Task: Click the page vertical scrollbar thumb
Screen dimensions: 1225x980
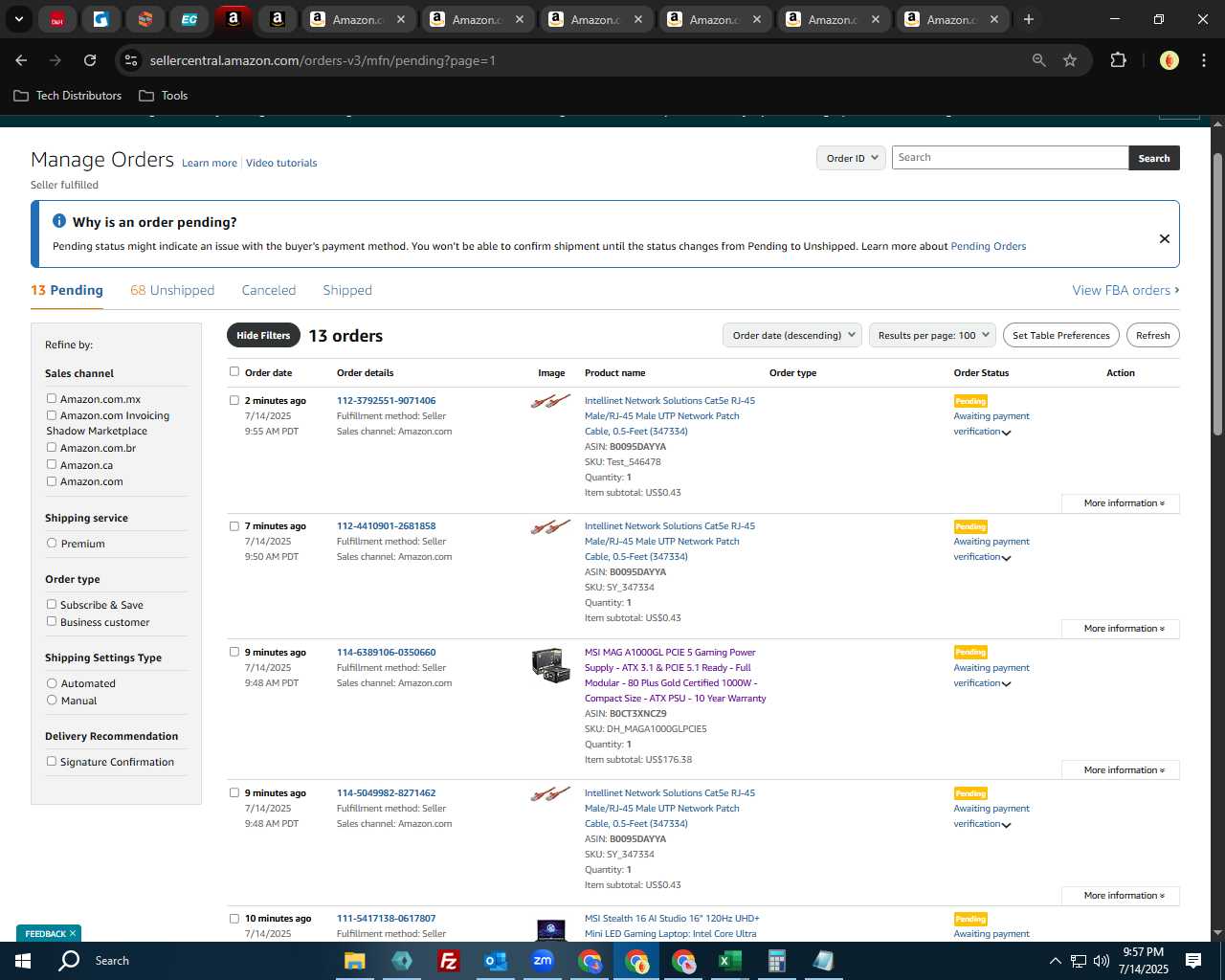Action: pos(1217,294)
